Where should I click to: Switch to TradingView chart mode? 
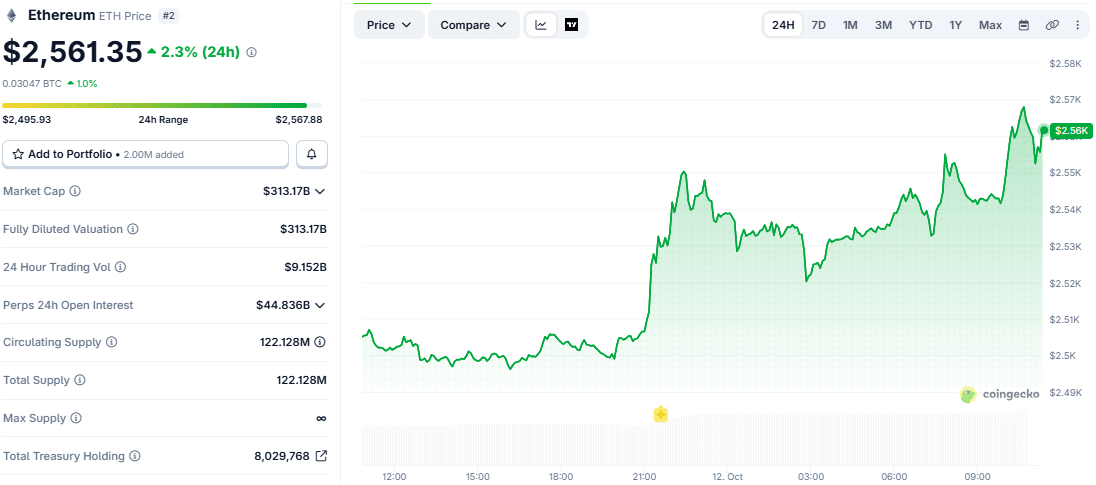click(572, 25)
